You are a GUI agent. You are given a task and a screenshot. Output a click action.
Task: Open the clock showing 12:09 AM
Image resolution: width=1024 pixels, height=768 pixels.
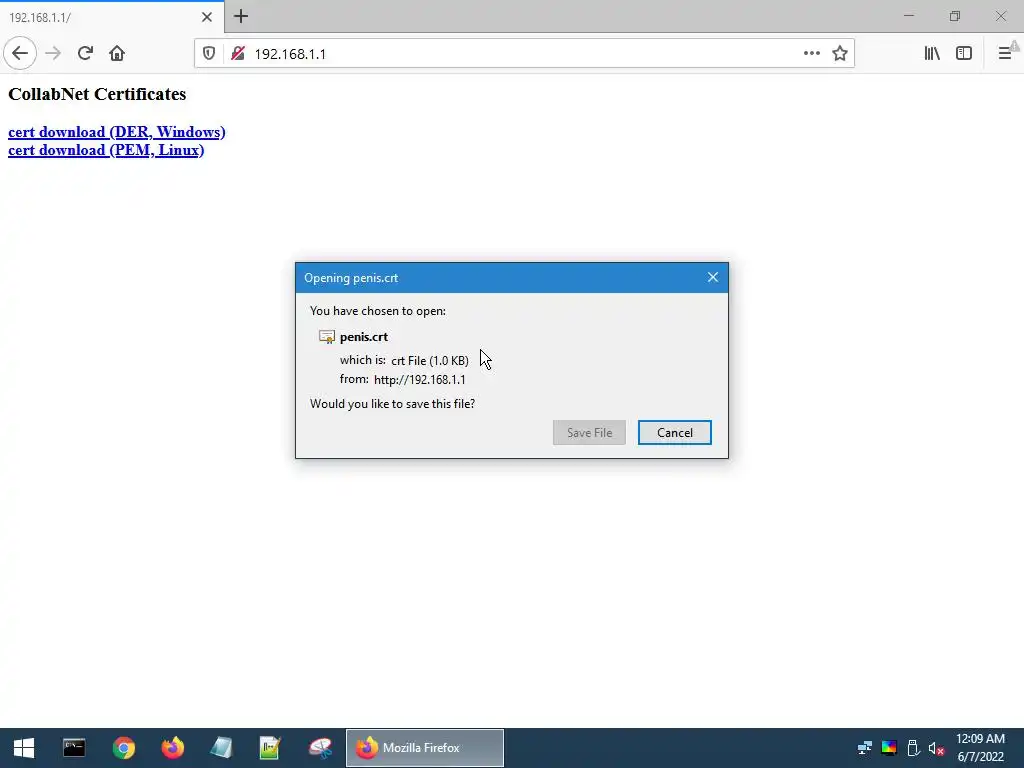(980, 748)
